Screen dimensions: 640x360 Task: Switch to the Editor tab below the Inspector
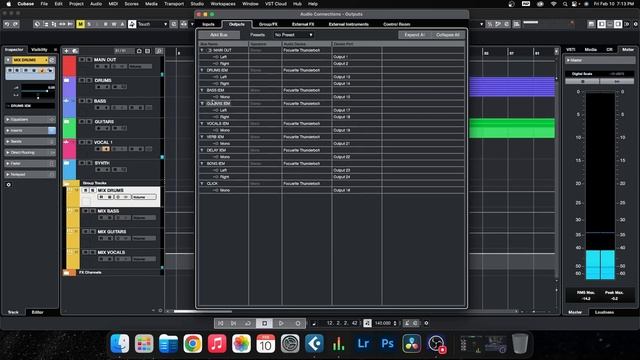pos(38,312)
